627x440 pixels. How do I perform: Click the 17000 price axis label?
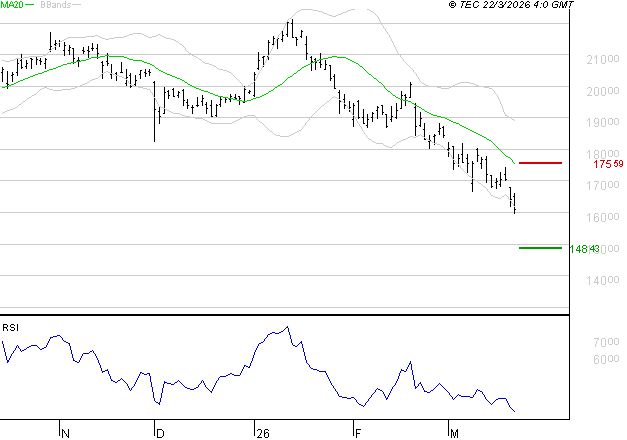point(603,185)
